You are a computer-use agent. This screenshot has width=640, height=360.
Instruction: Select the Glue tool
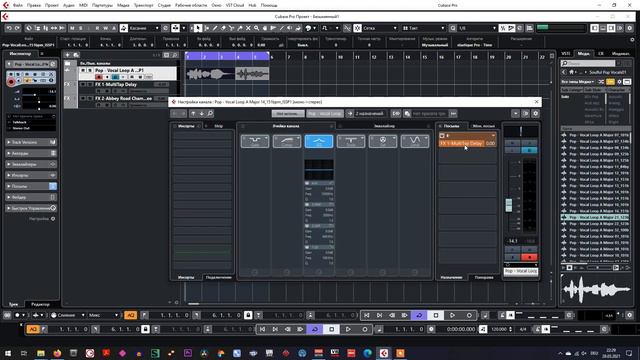click(x=240, y=28)
